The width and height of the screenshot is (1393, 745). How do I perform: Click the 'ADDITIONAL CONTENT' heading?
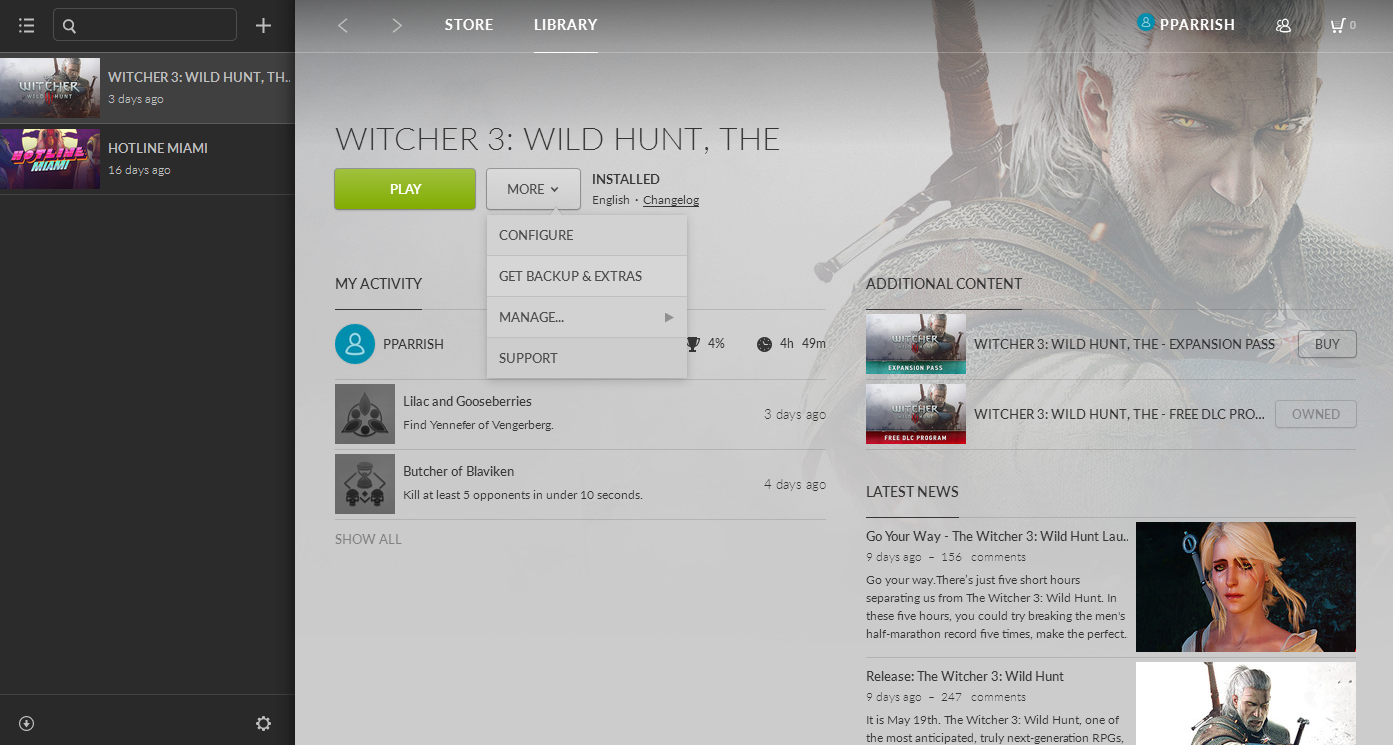[x=944, y=284]
